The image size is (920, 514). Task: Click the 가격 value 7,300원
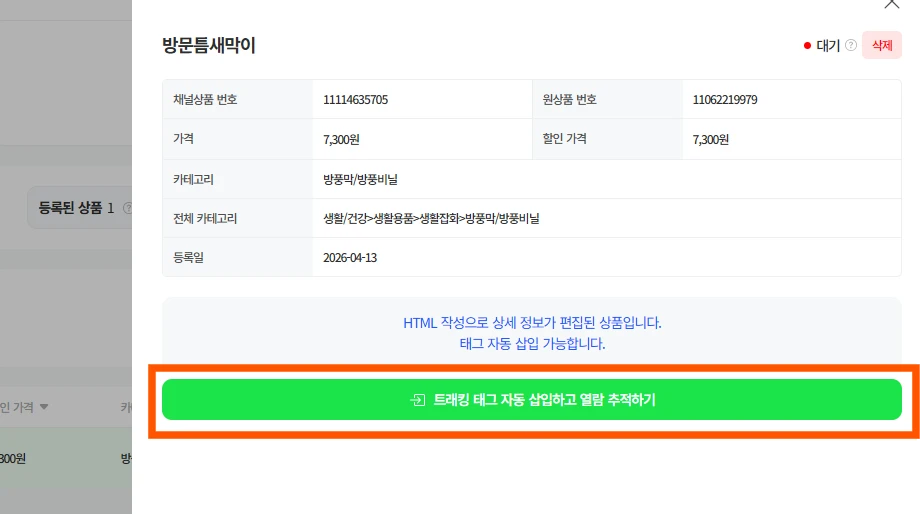click(342, 139)
